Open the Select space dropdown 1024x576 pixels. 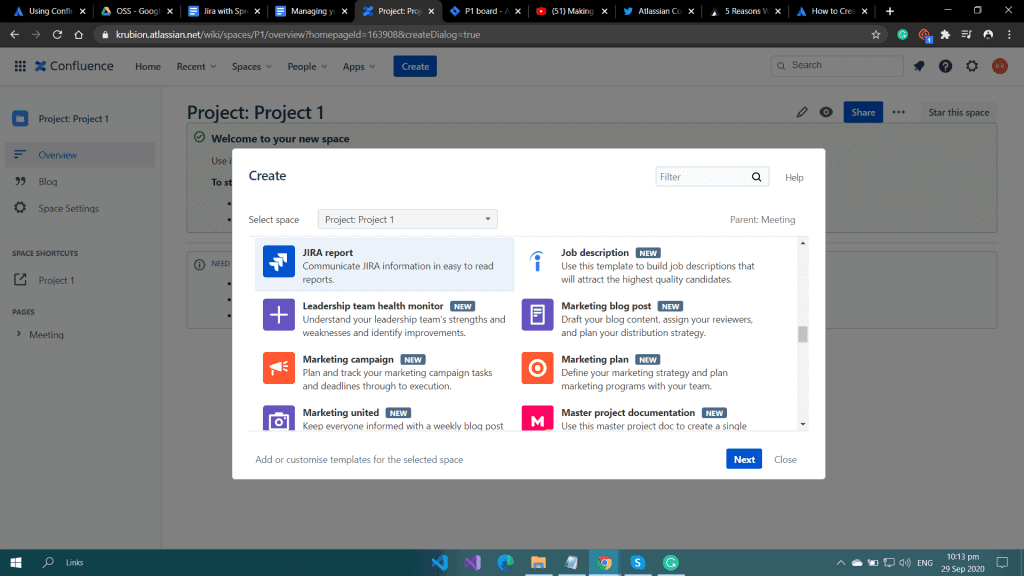(407, 219)
